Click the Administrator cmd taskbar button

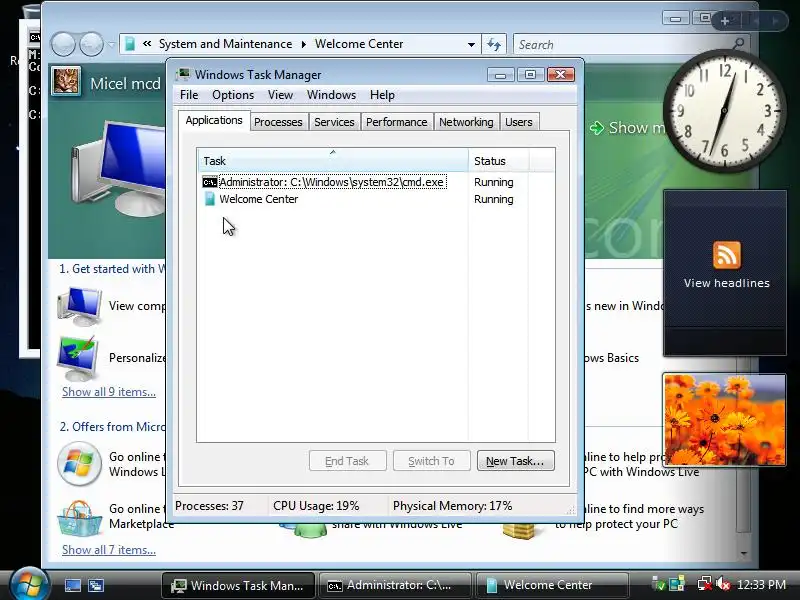click(x=394, y=585)
